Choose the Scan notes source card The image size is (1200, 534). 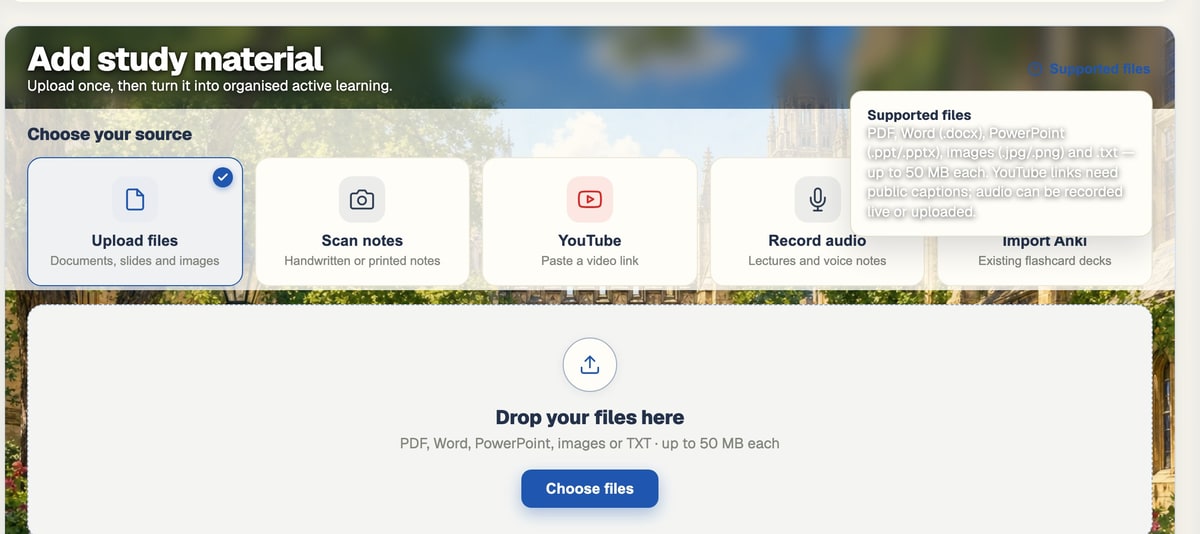[x=362, y=222]
